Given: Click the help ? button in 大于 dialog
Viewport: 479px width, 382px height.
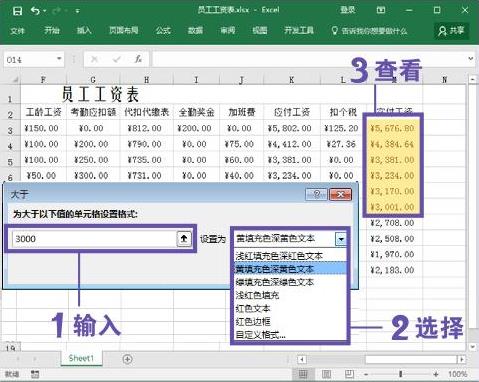Looking at the screenshot, I should [316, 194].
